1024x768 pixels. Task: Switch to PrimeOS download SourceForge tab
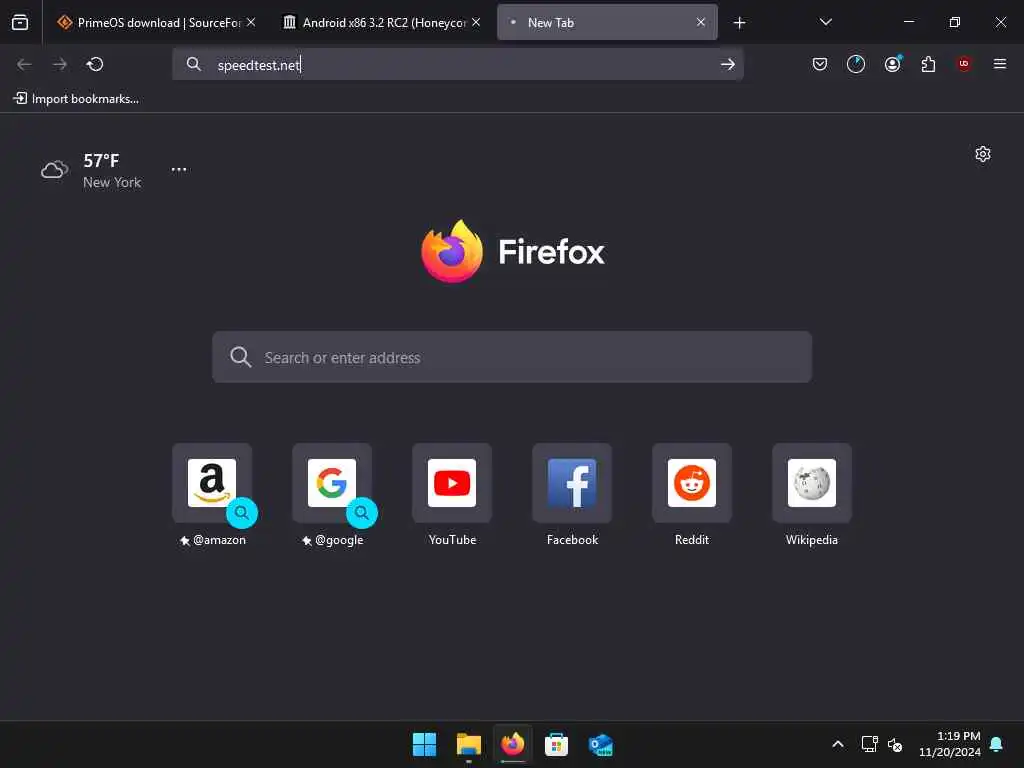(x=156, y=22)
